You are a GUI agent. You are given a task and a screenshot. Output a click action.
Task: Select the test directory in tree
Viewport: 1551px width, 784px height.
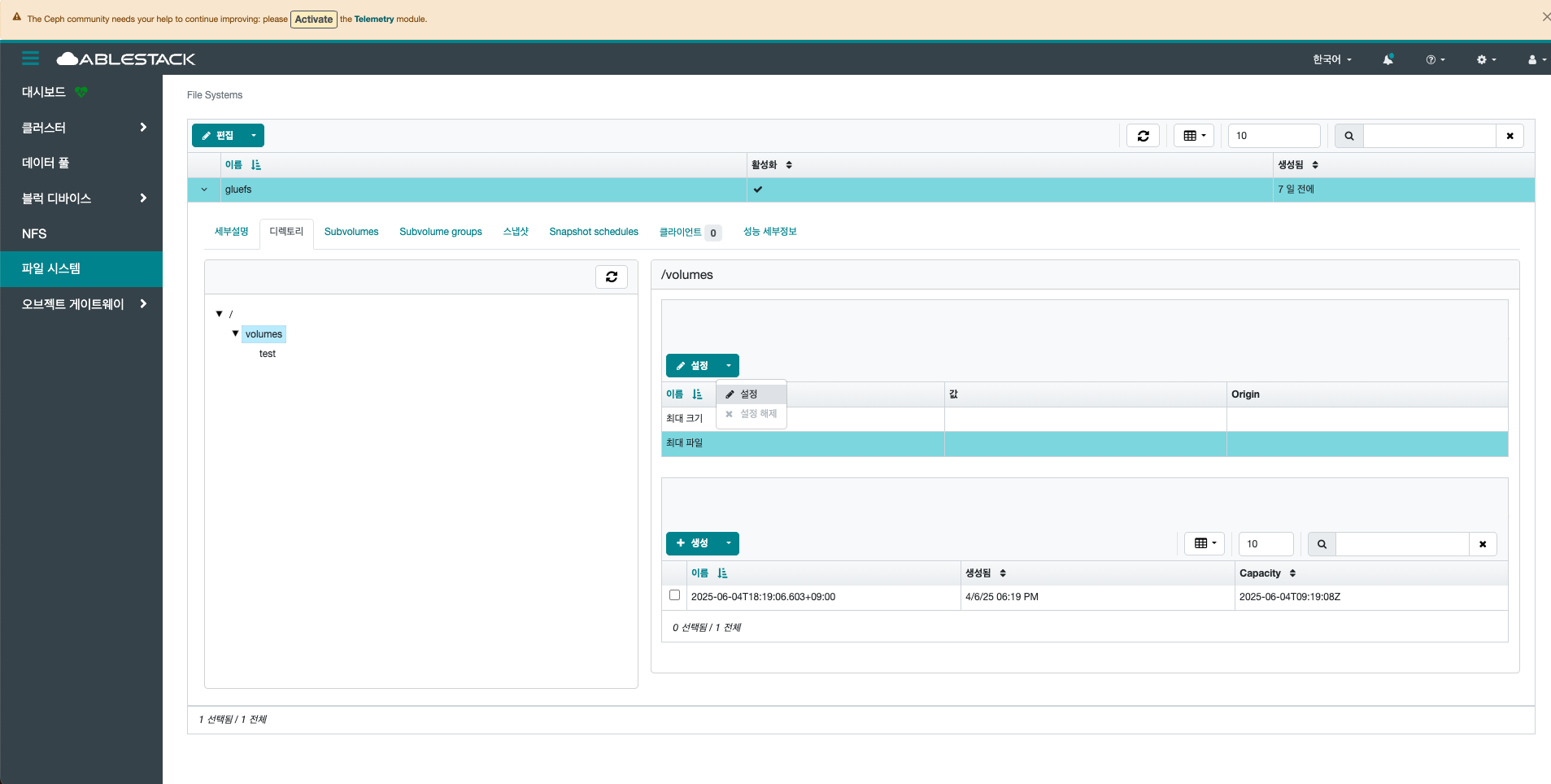[x=268, y=354]
